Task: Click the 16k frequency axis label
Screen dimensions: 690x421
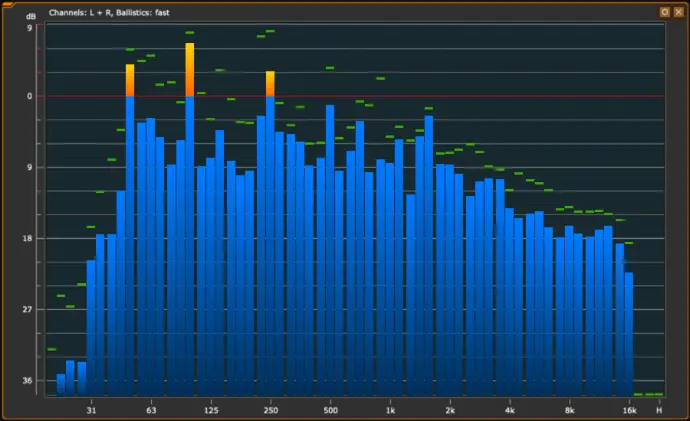Action: point(629,410)
